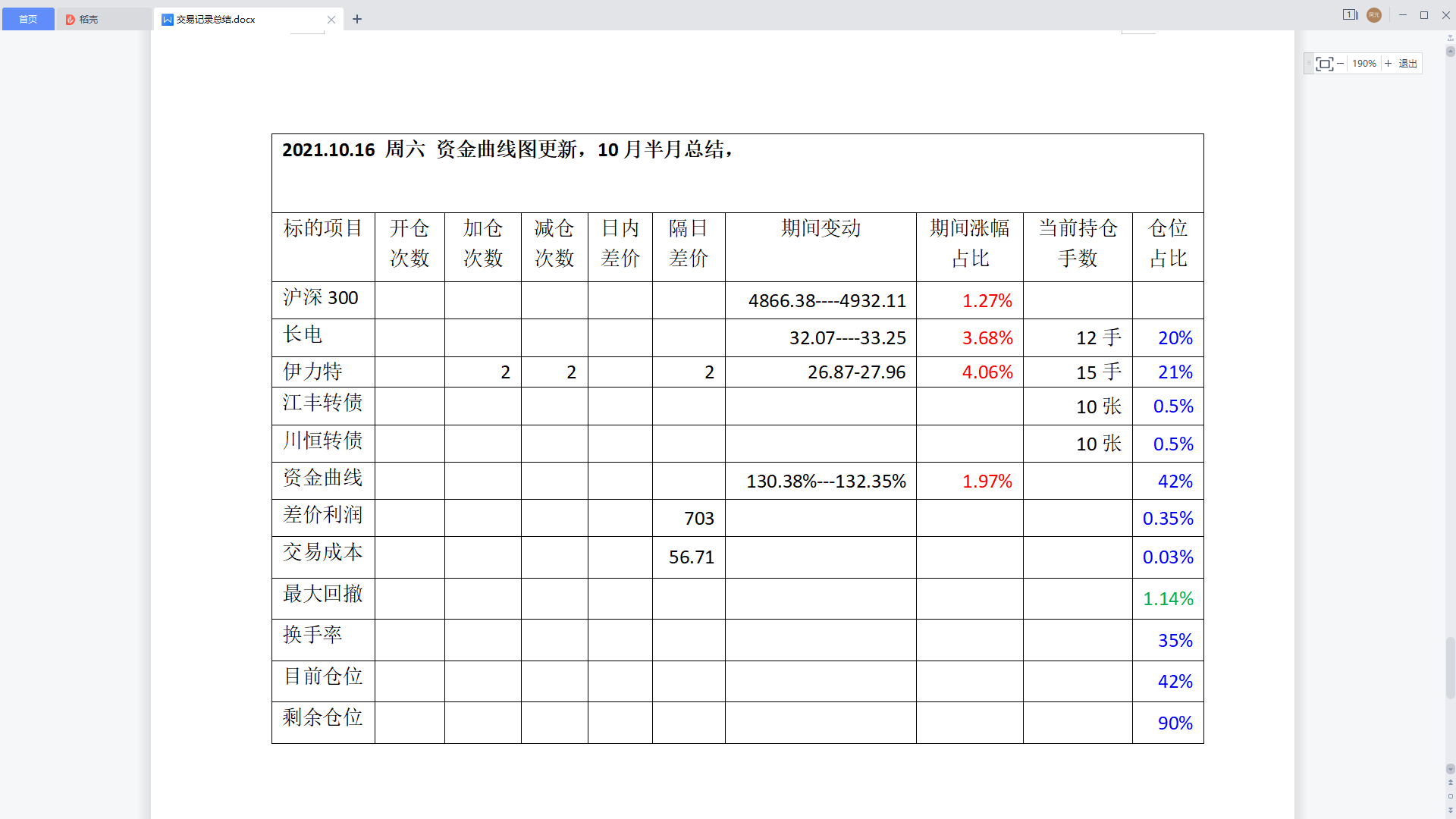Open the browse object selector square

[1451, 796]
